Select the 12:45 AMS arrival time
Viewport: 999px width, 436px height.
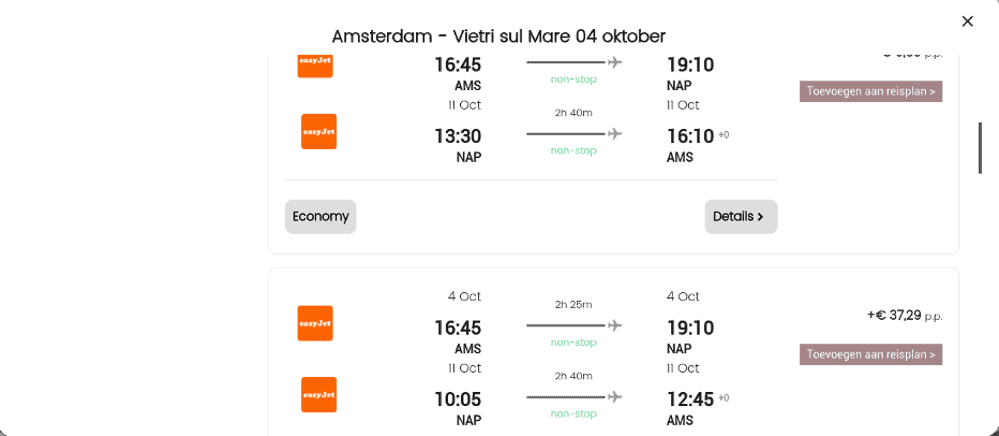[690, 400]
